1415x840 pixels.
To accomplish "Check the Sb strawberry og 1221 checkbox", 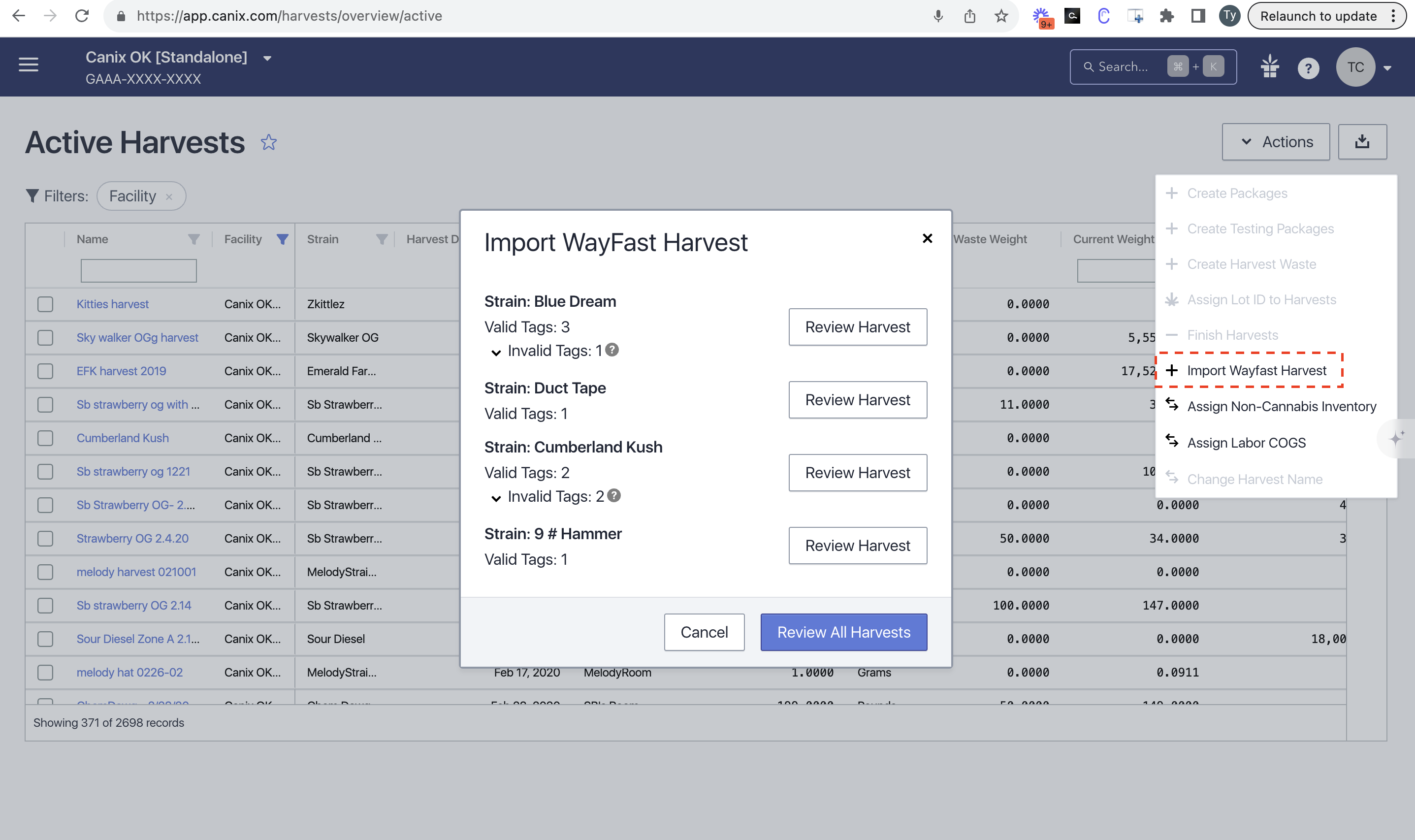I will [45, 472].
